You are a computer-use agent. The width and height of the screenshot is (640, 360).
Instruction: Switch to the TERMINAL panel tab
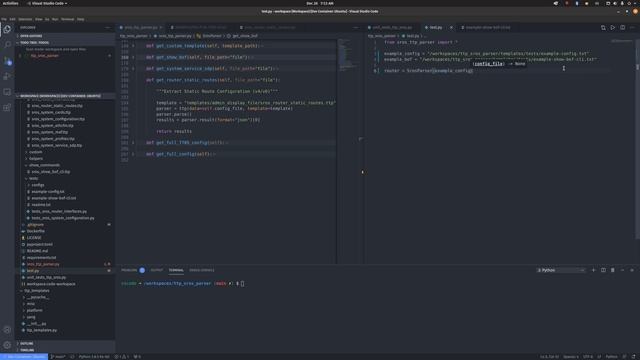[176, 270]
